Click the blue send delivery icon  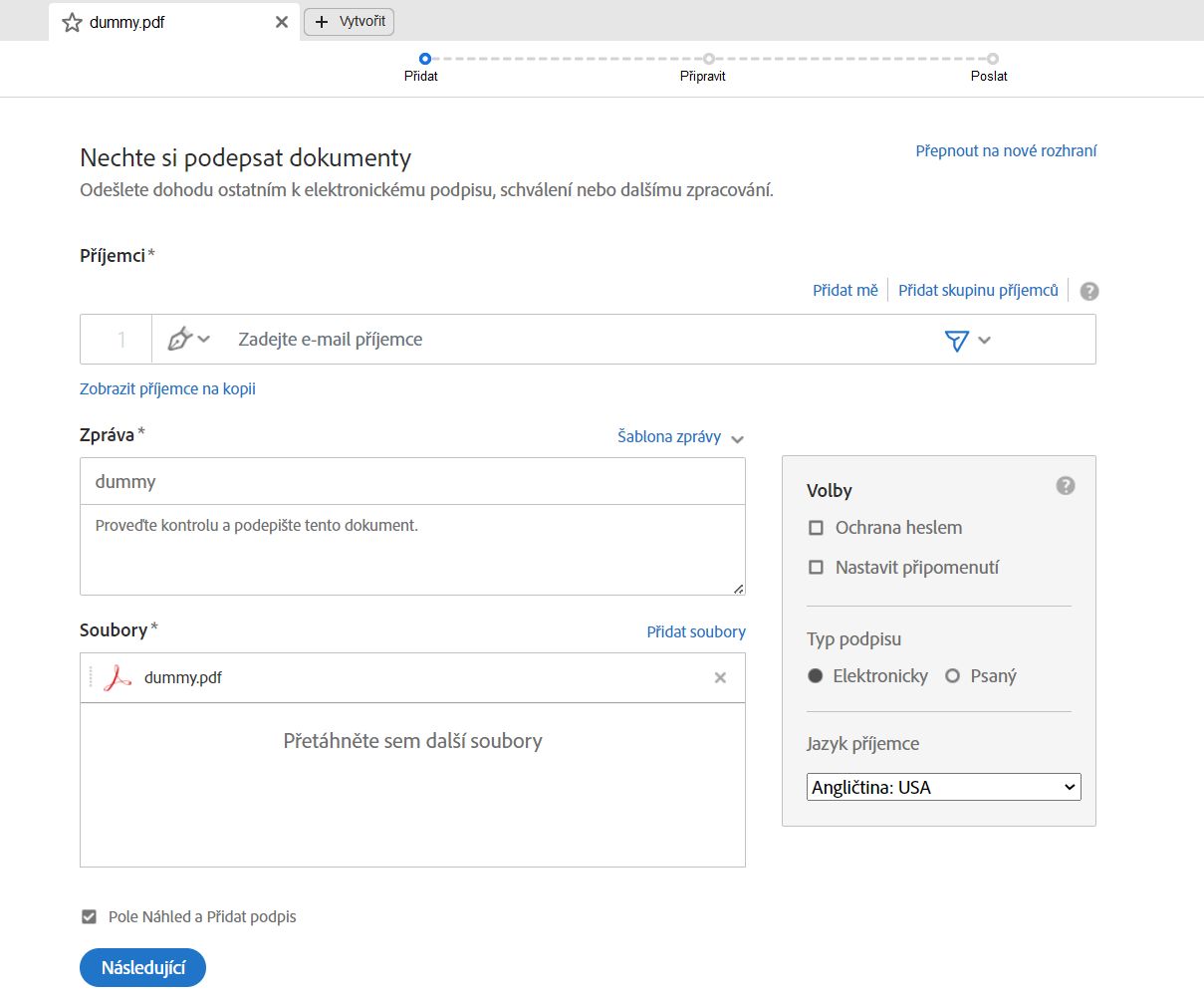click(x=956, y=341)
